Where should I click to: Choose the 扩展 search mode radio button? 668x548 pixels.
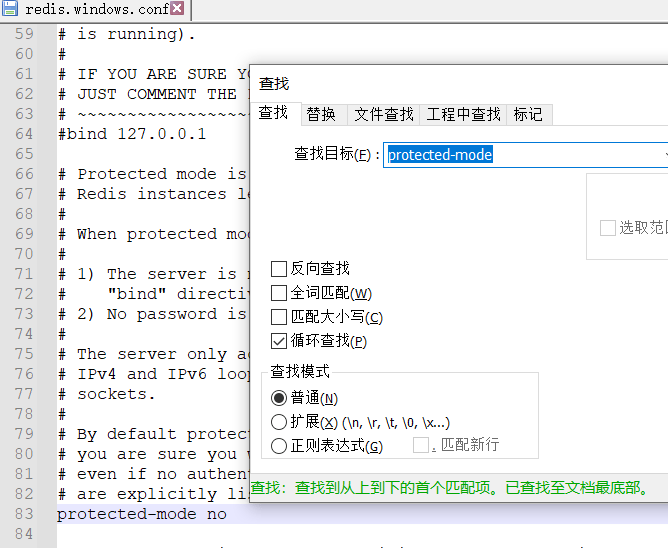click(x=279, y=422)
